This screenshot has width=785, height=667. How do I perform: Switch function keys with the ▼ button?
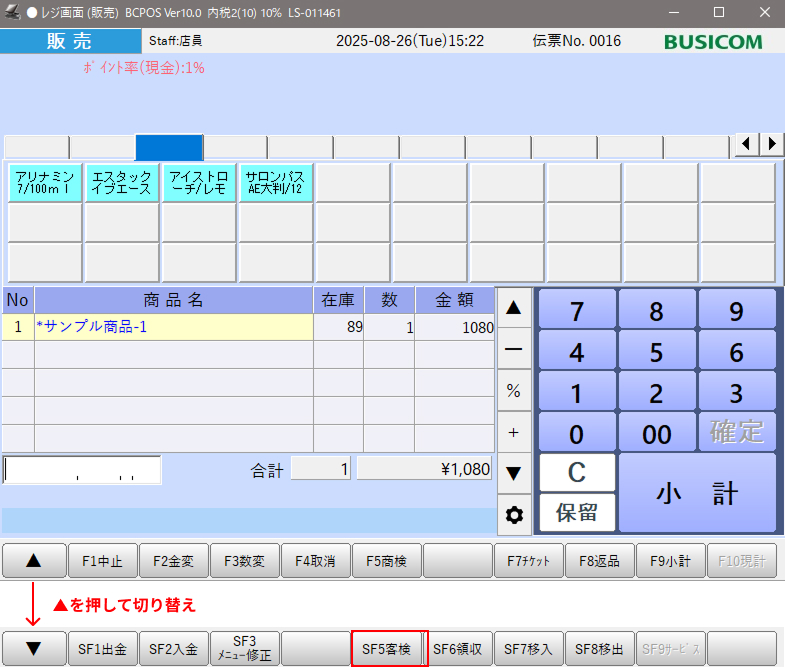(33, 649)
